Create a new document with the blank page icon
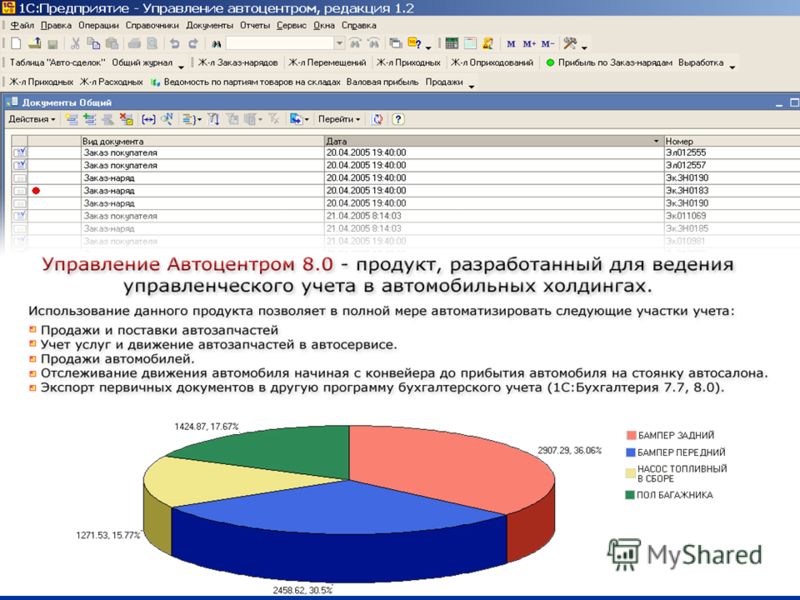Image resolution: width=800 pixels, height=600 pixels. click(x=16, y=43)
